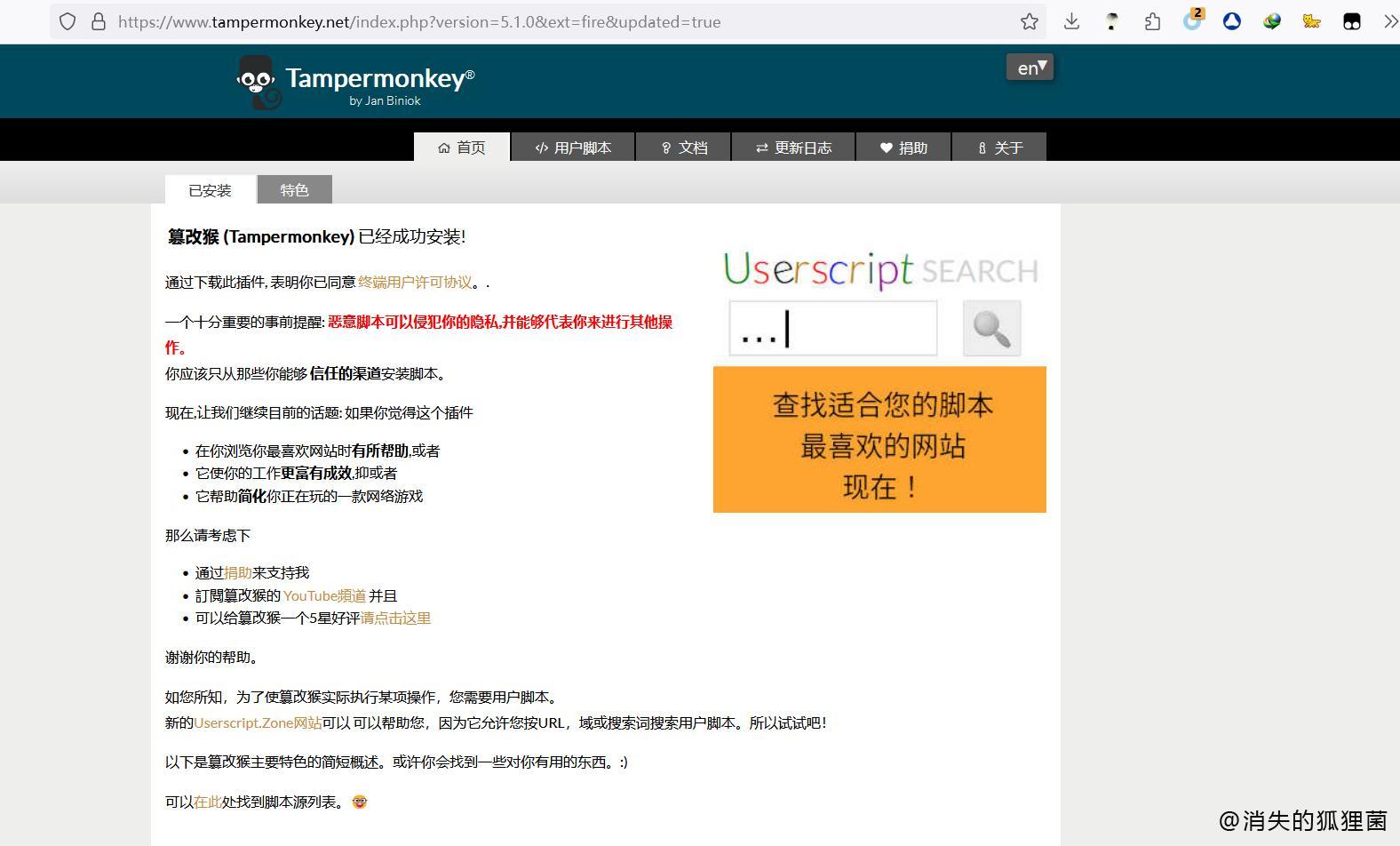Click the green globe extension icon
Viewport: 1400px width, 846px height.
tap(1272, 21)
